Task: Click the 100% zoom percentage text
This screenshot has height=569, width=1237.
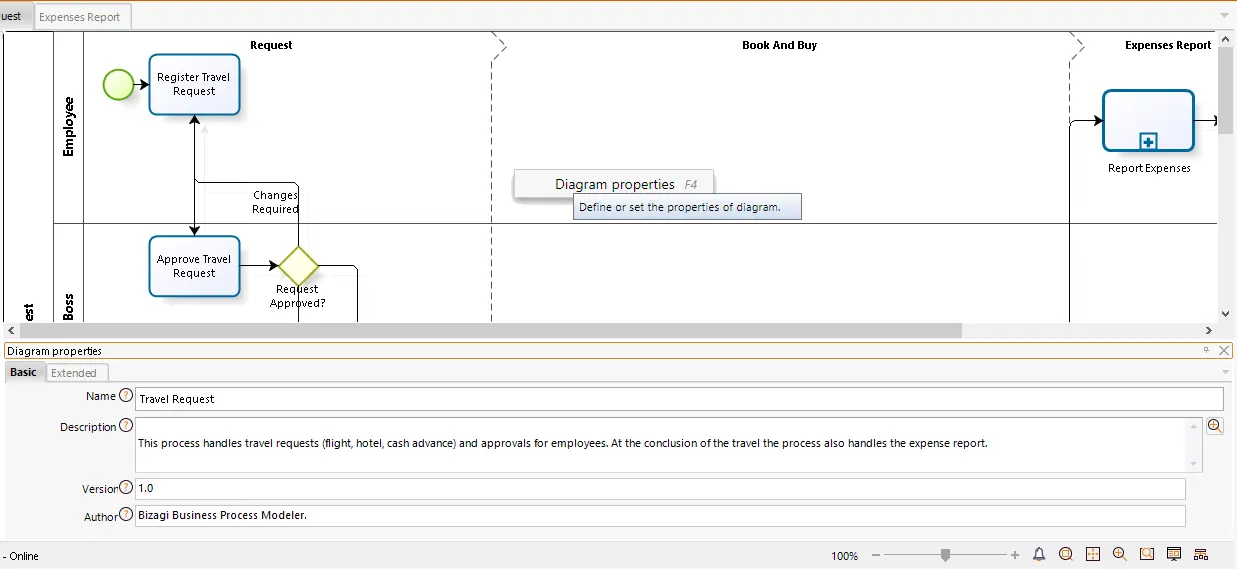Action: pos(844,556)
